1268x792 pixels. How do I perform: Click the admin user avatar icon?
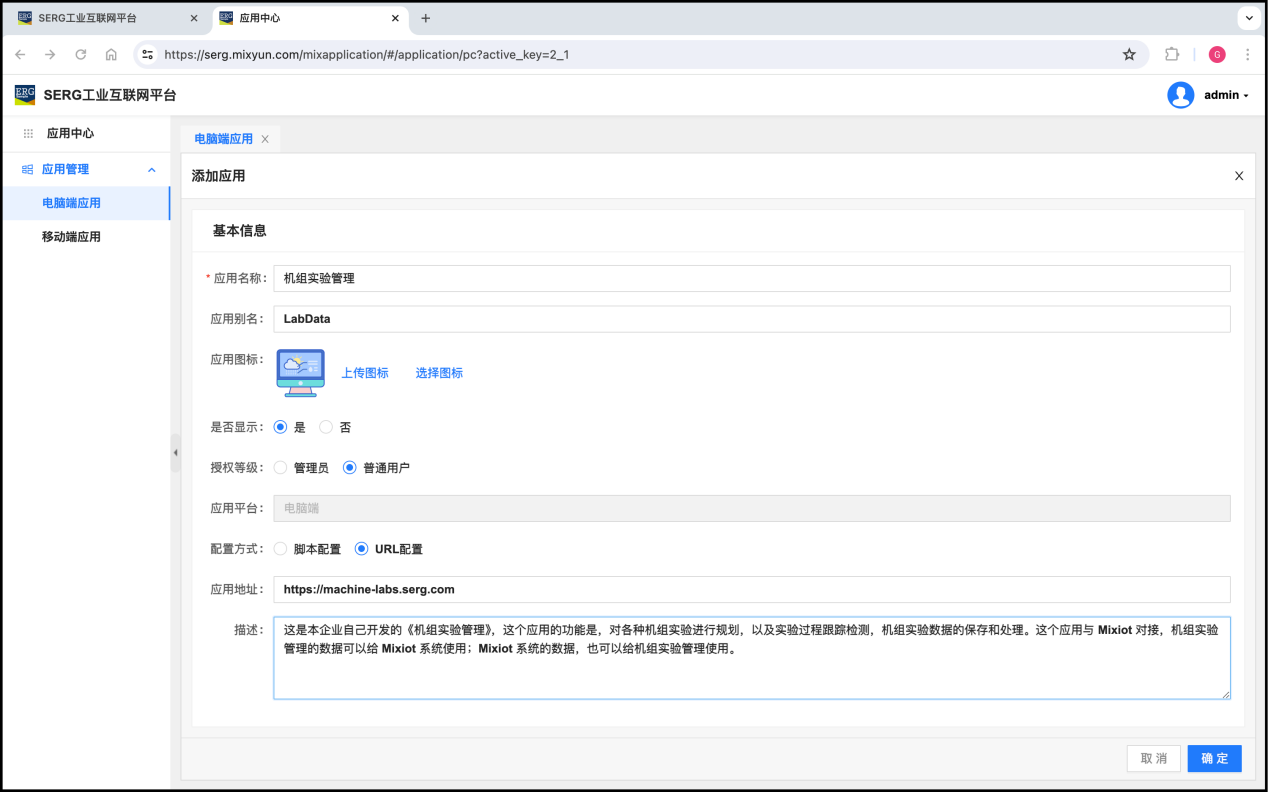coord(1180,95)
